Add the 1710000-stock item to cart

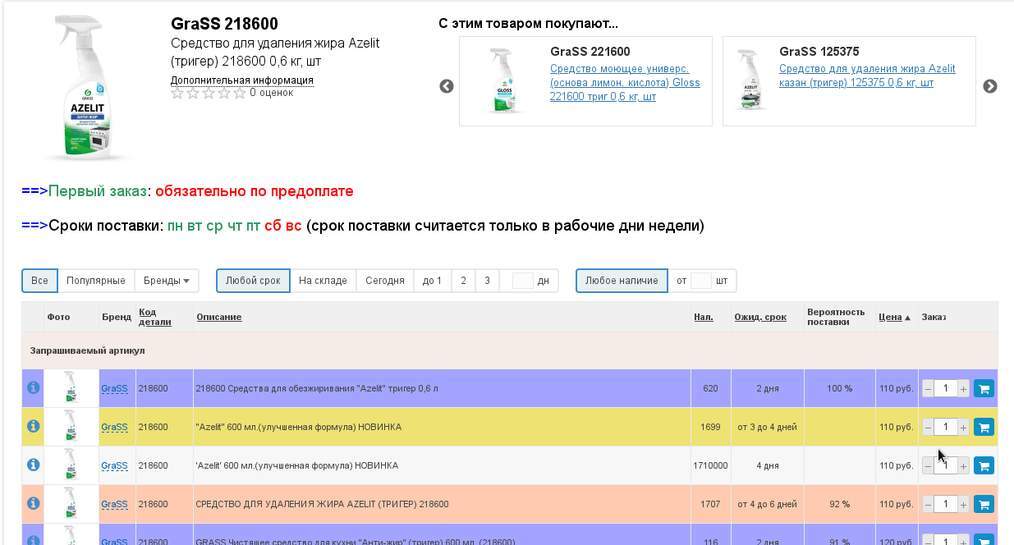tap(984, 465)
